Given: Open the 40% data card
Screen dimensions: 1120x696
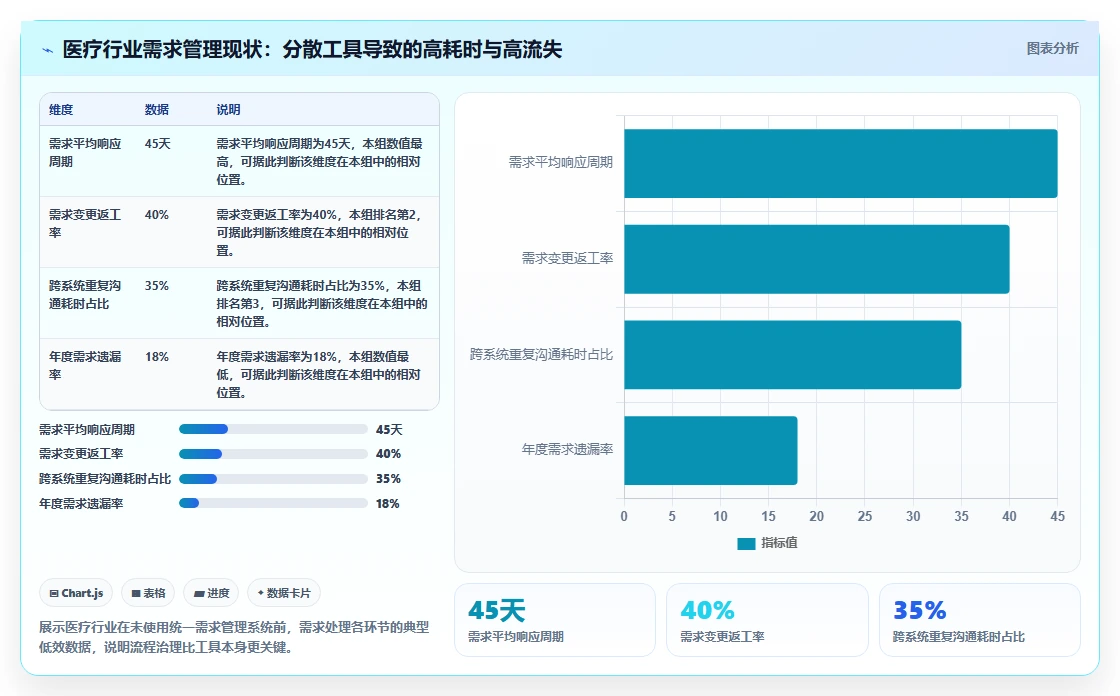Looking at the screenshot, I should (x=767, y=620).
